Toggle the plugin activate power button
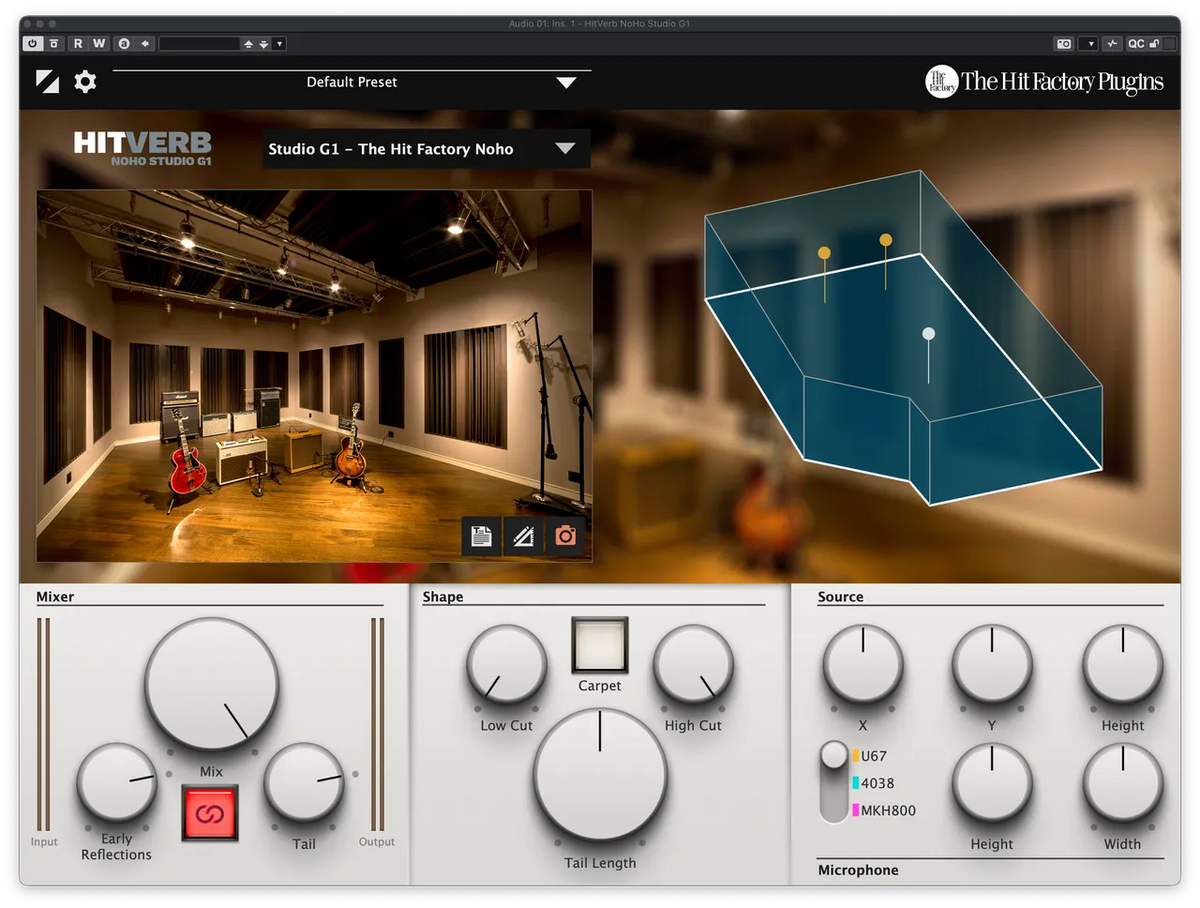Image resolution: width=1200 pixels, height=908 pixels. point(33,43)
